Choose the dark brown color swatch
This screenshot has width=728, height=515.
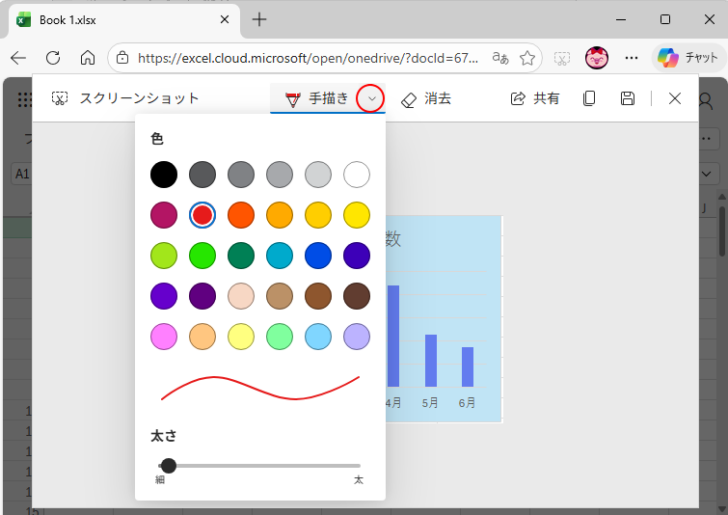click(357, 296)
